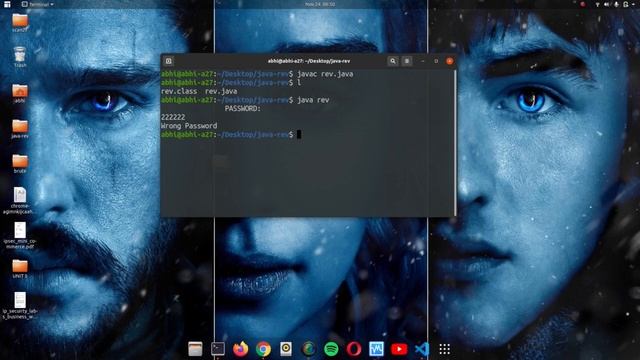Image resolution: width=640 pixels, height=360 pixels.
Task: Click the 'java rev' command text
Action: tap(313, 100)
